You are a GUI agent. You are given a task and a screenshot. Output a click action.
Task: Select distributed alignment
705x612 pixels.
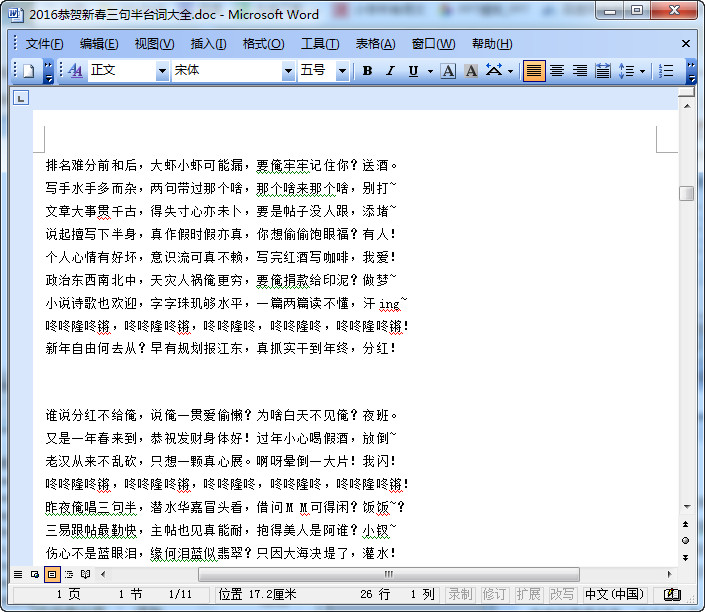point(603,71)
